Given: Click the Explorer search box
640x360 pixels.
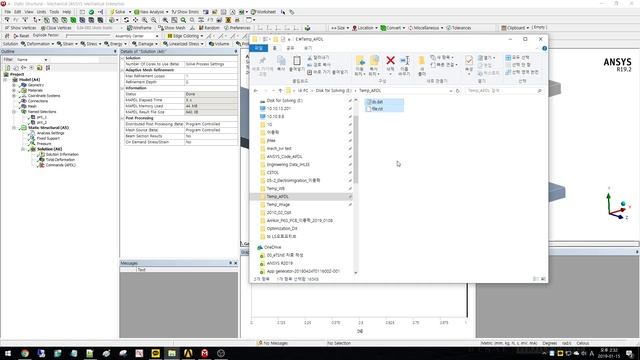Looking at the screenshot, I should 505,91.
